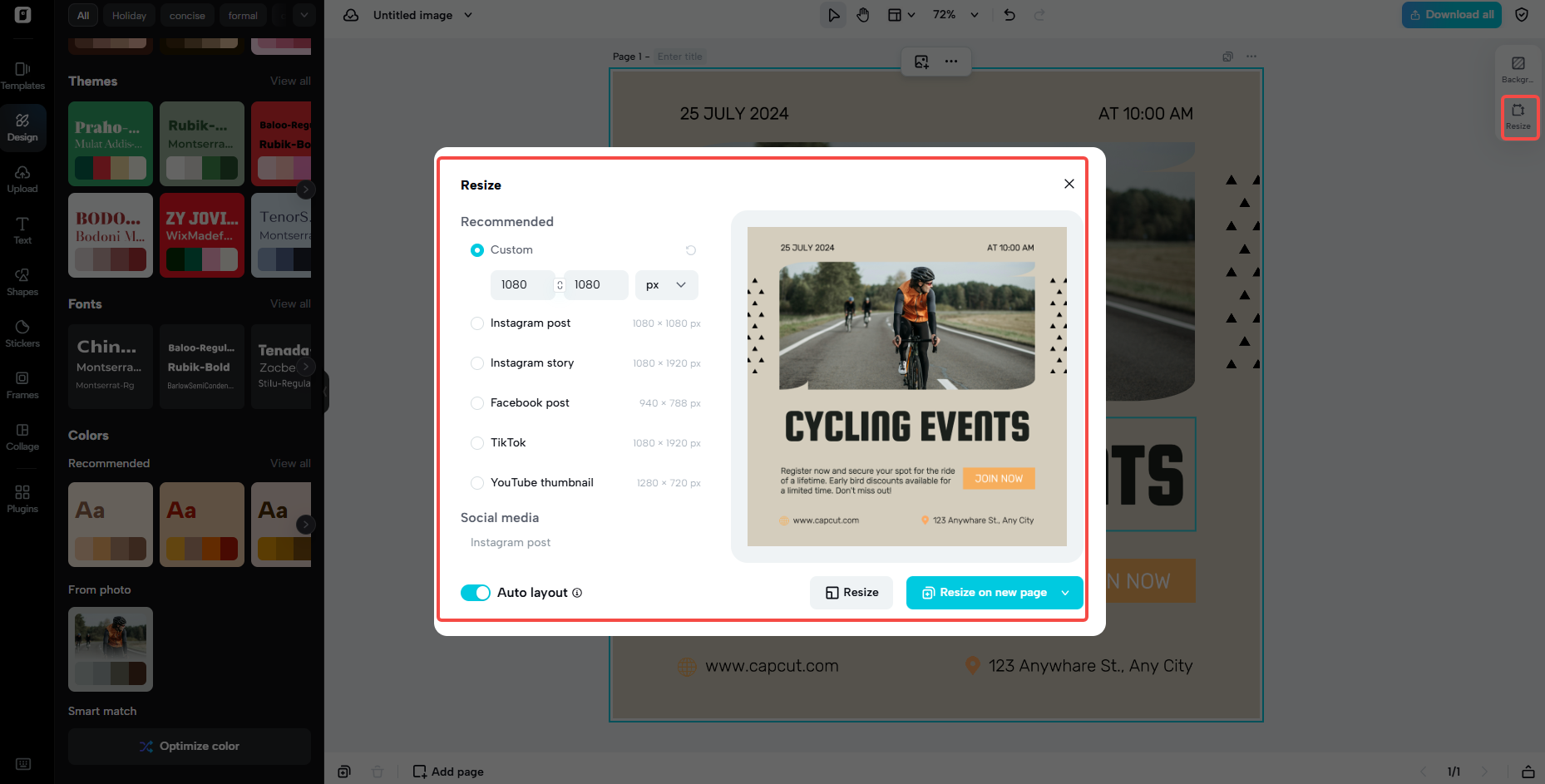Turn off the Auto layout switch
Image resolution: width=1545 pixels, height=784 pixels.
pos(476,593)
